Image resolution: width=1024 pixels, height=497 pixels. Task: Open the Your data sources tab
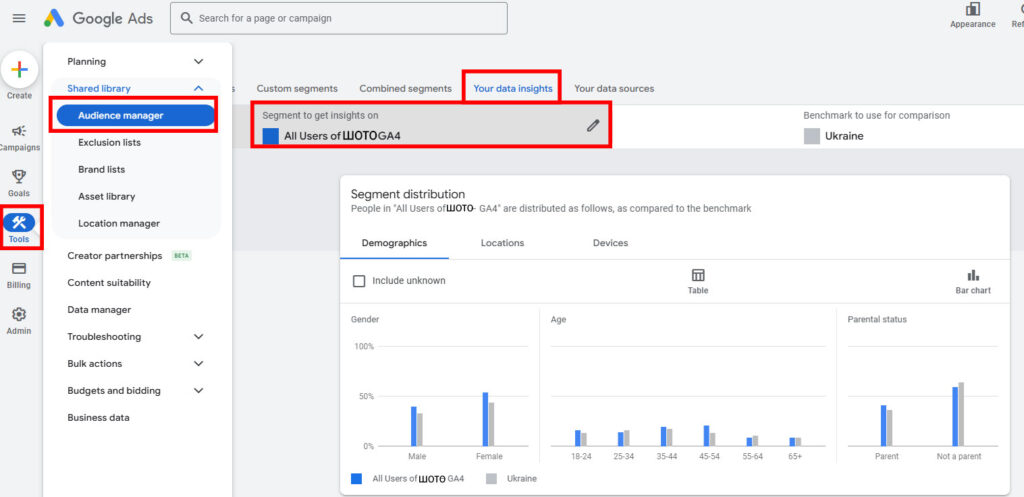(614, 89)
